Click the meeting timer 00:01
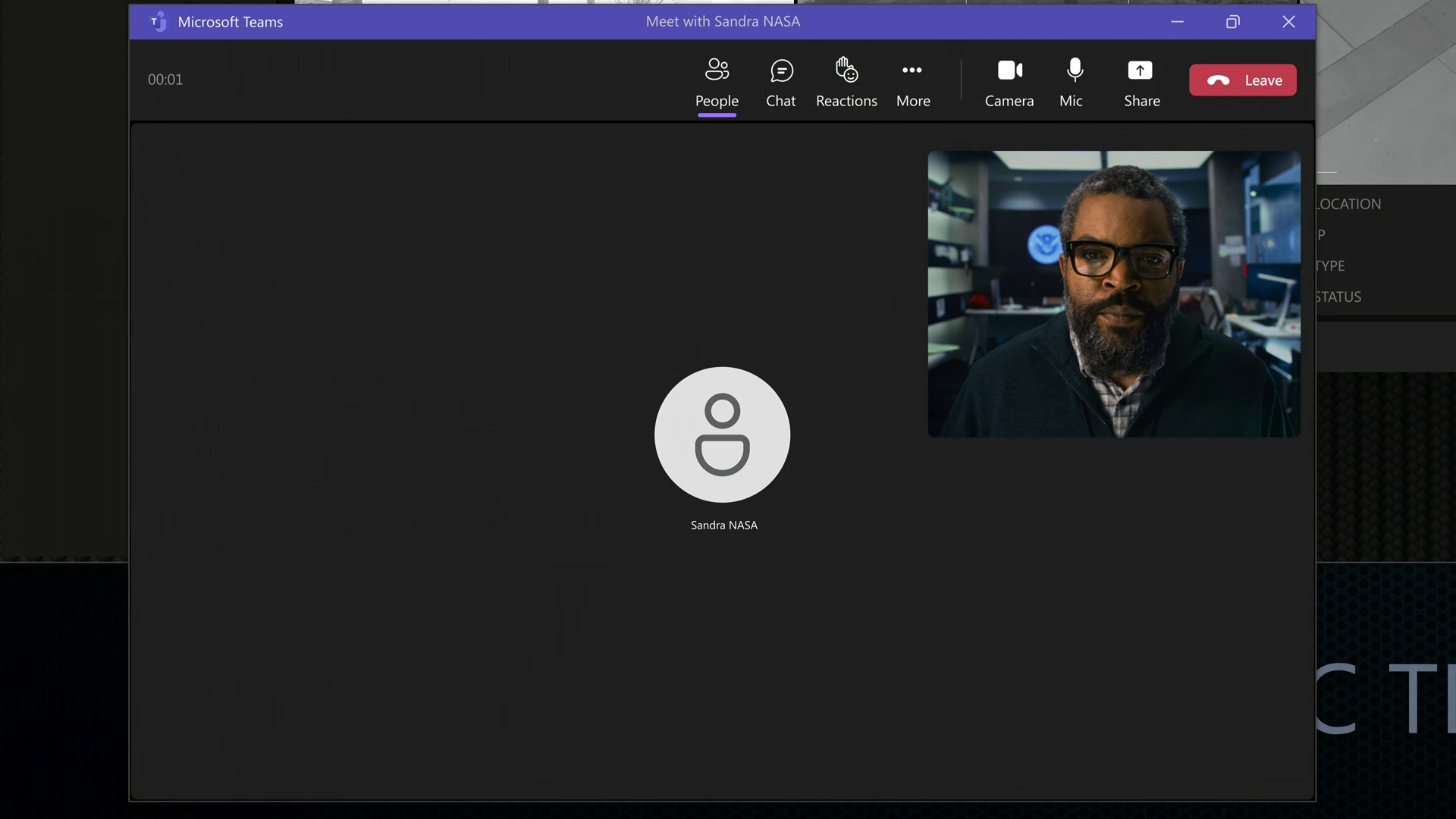Image resolution: width=1456 pixels, height=819 pixels. (165, 80)
